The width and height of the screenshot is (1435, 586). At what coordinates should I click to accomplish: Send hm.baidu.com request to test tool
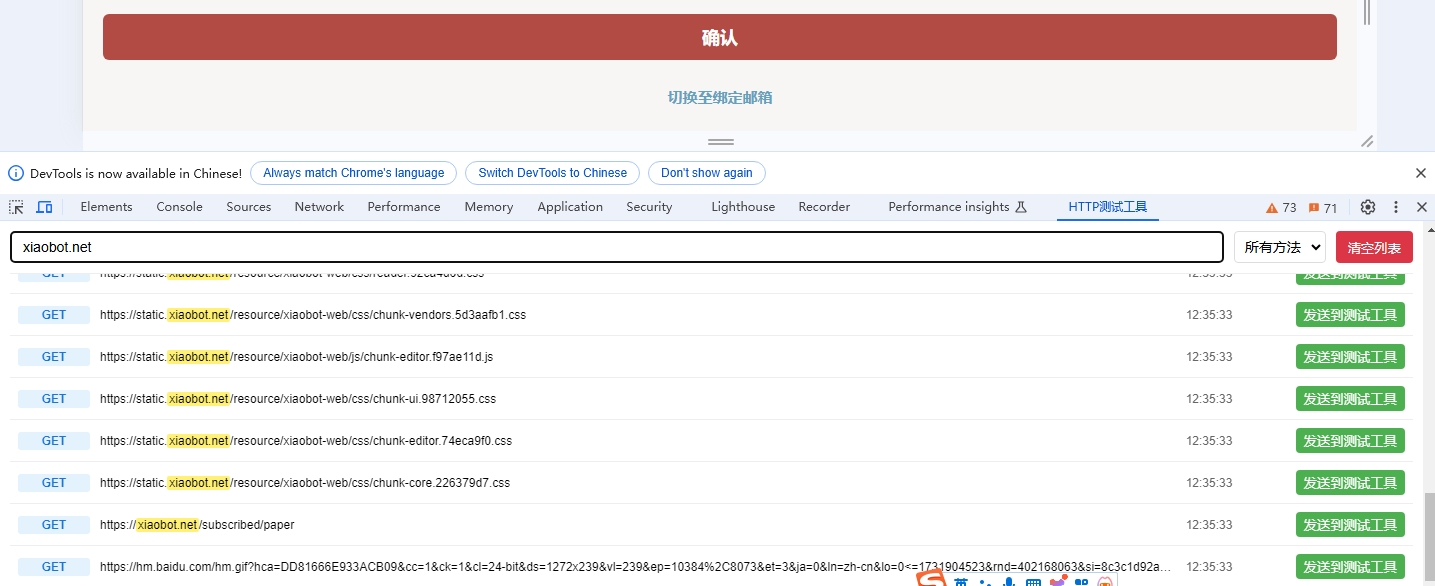[x=1350, y=567]
